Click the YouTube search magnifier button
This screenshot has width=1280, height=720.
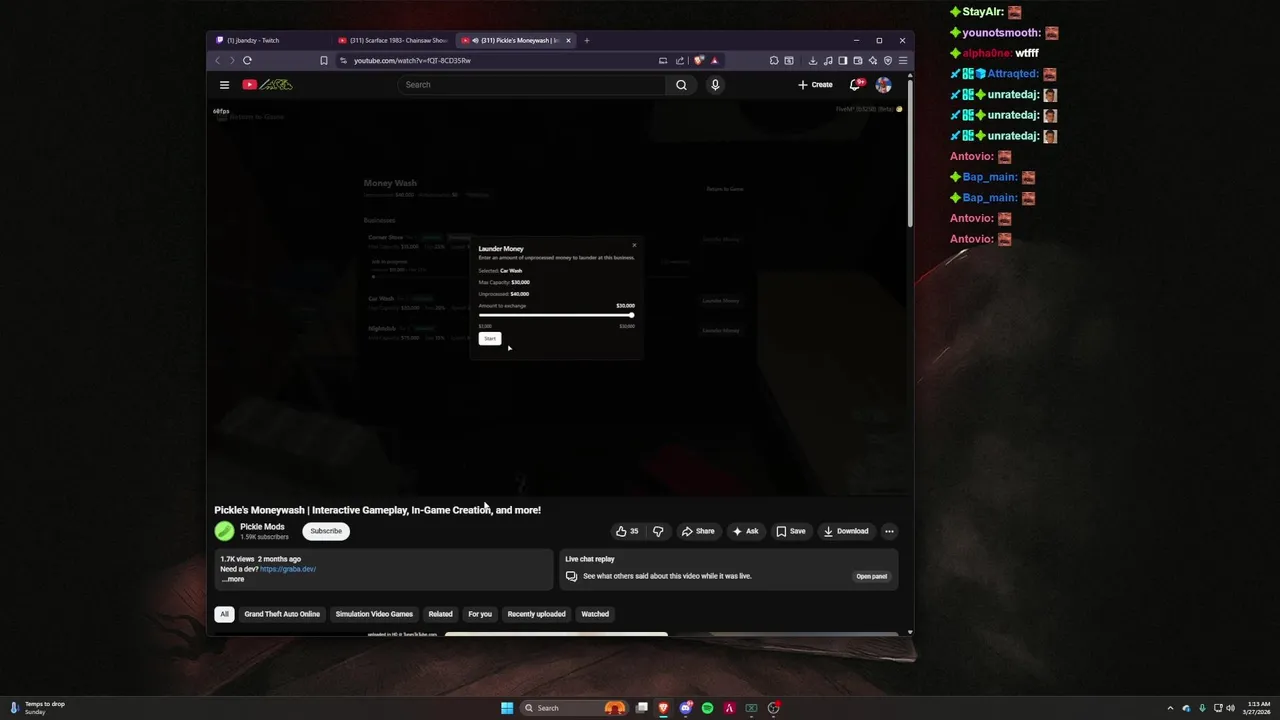[681, 85]
